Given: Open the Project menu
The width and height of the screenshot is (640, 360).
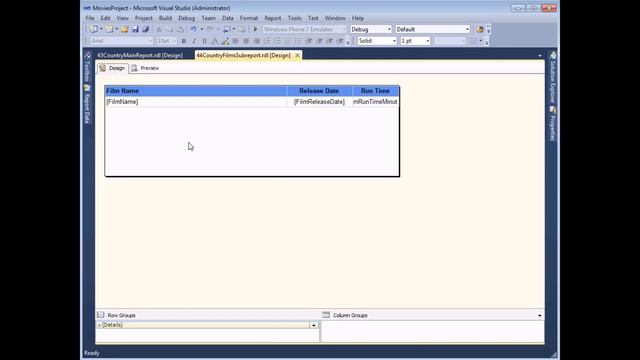Looking at the screenshot, I should pyautogui.click(x=144, y=18).
